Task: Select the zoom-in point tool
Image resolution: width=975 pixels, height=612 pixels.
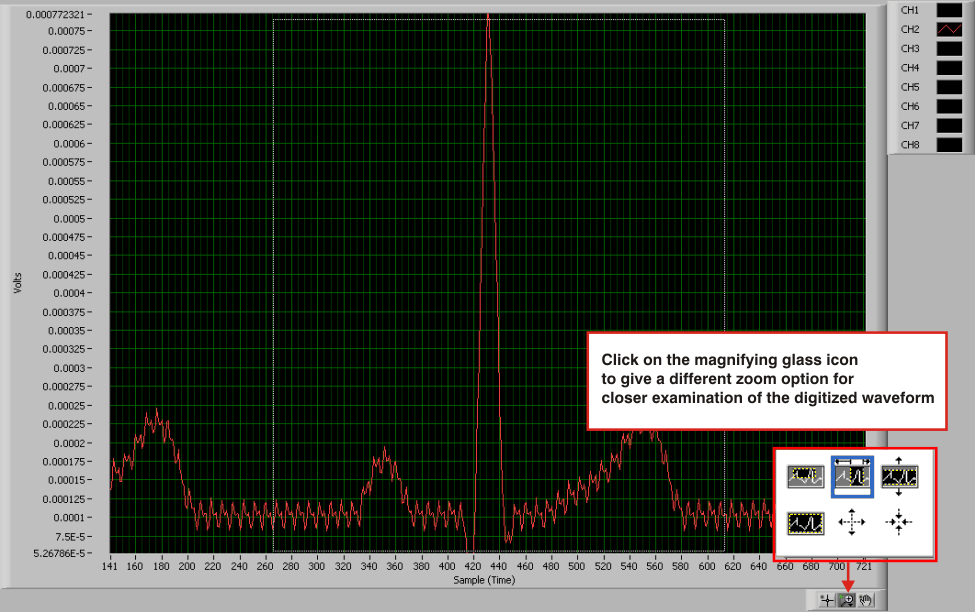Action: point(851,522)
